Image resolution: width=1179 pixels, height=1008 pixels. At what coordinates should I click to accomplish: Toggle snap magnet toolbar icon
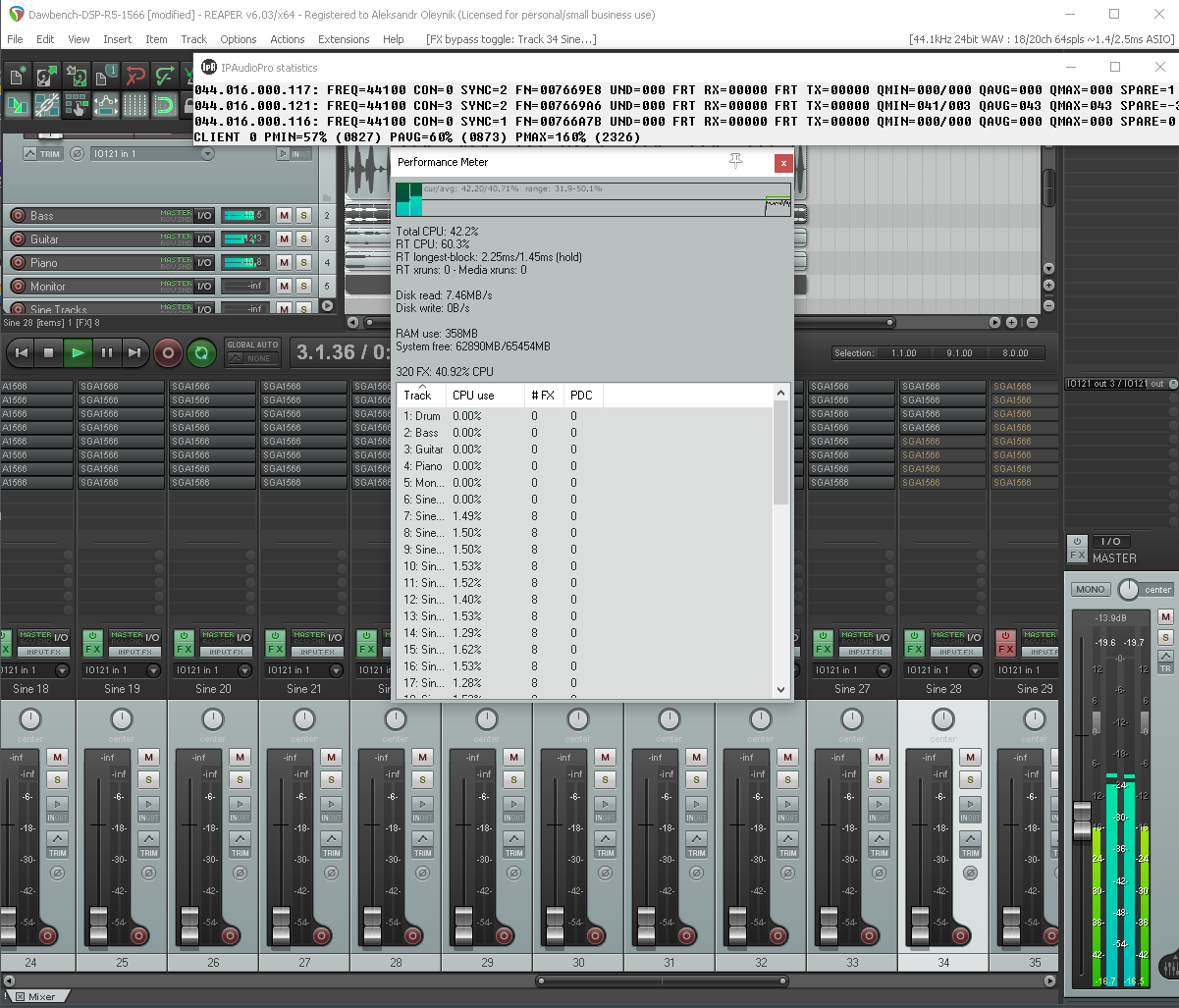165,105
